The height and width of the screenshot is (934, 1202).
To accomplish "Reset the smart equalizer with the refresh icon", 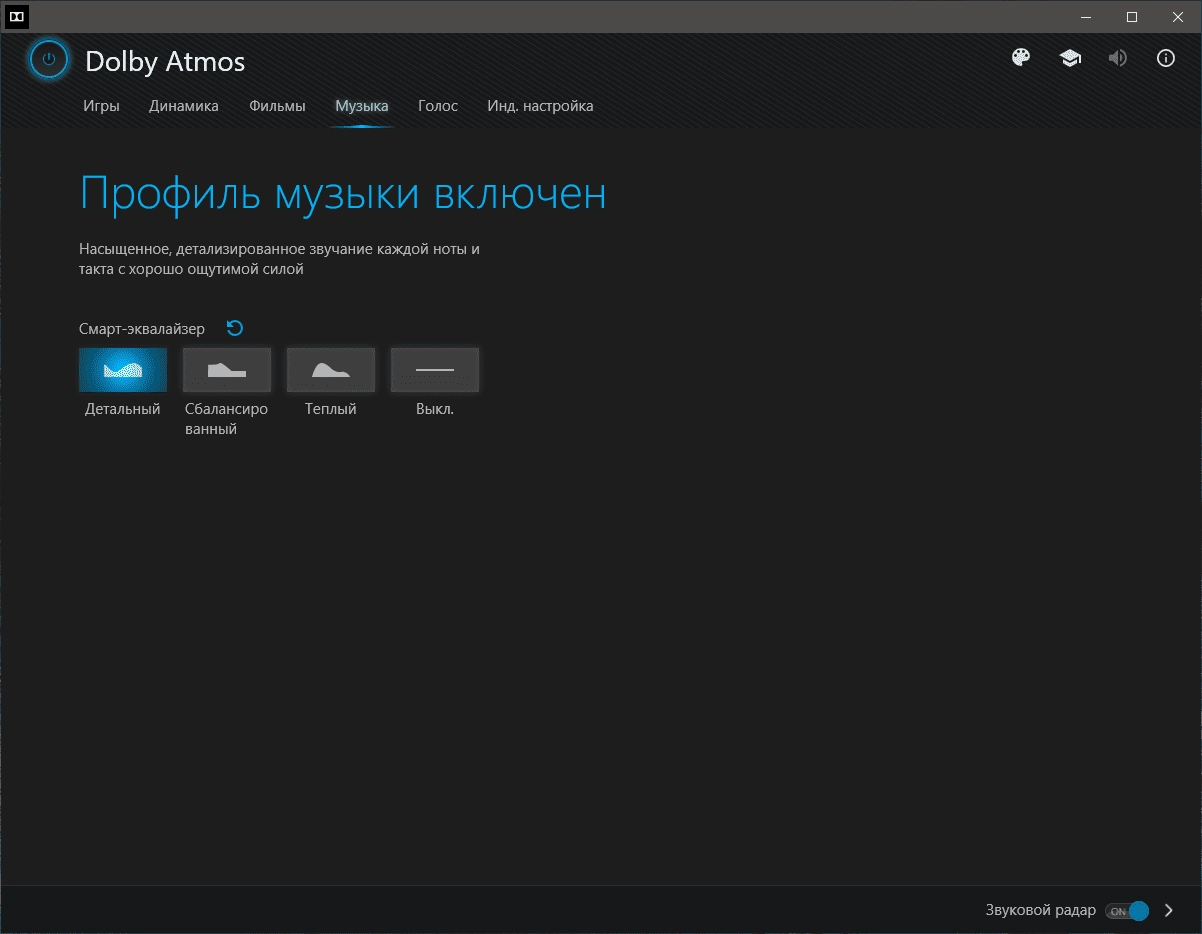I will pos(235,328).
